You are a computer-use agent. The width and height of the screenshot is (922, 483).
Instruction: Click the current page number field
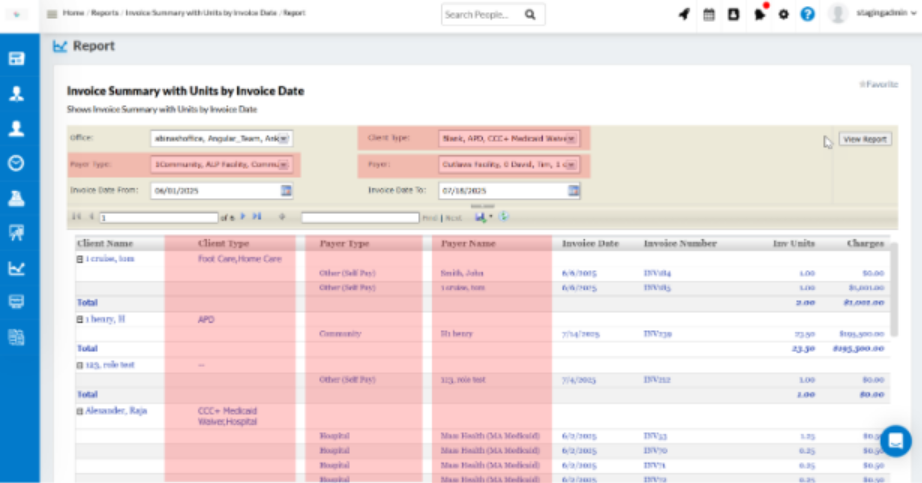tap(159, 218)
